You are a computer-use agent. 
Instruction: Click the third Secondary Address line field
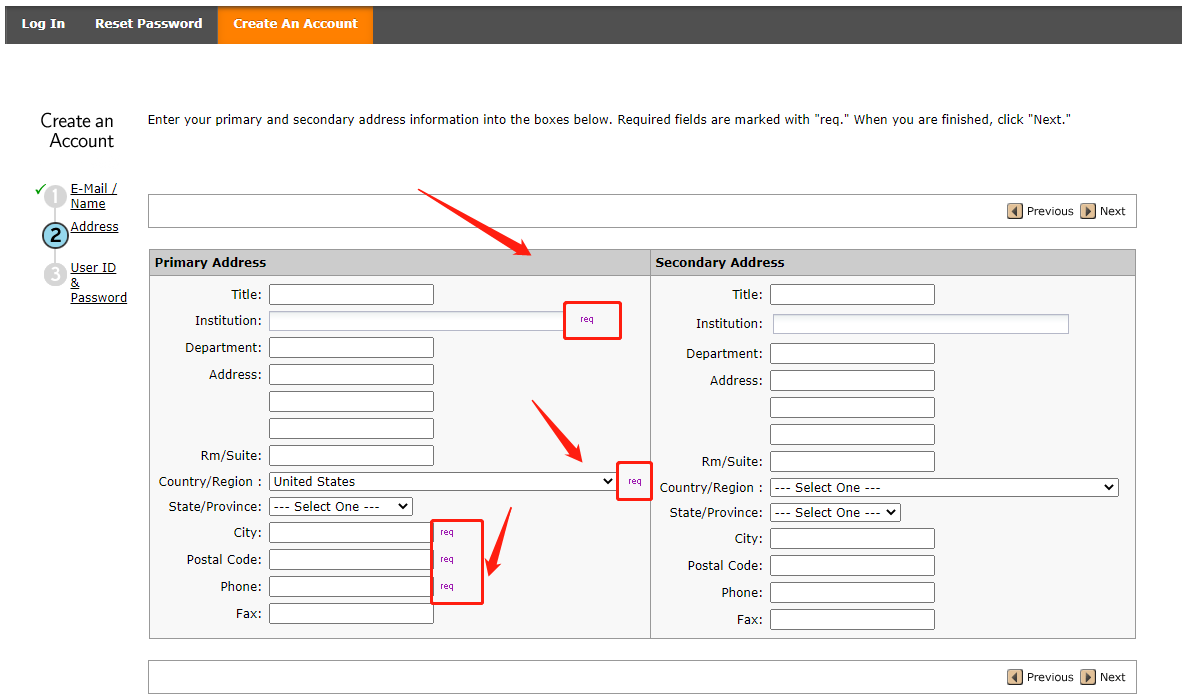pyautogui.click(x=852, y=435)
